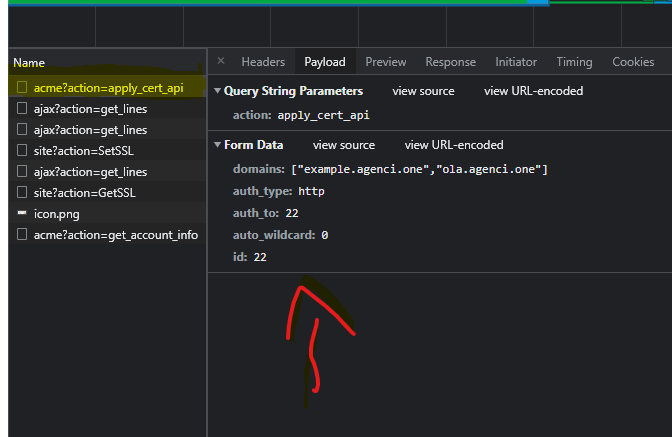
Task: Open the Initiator tab
Action: (x=516, y=62)
